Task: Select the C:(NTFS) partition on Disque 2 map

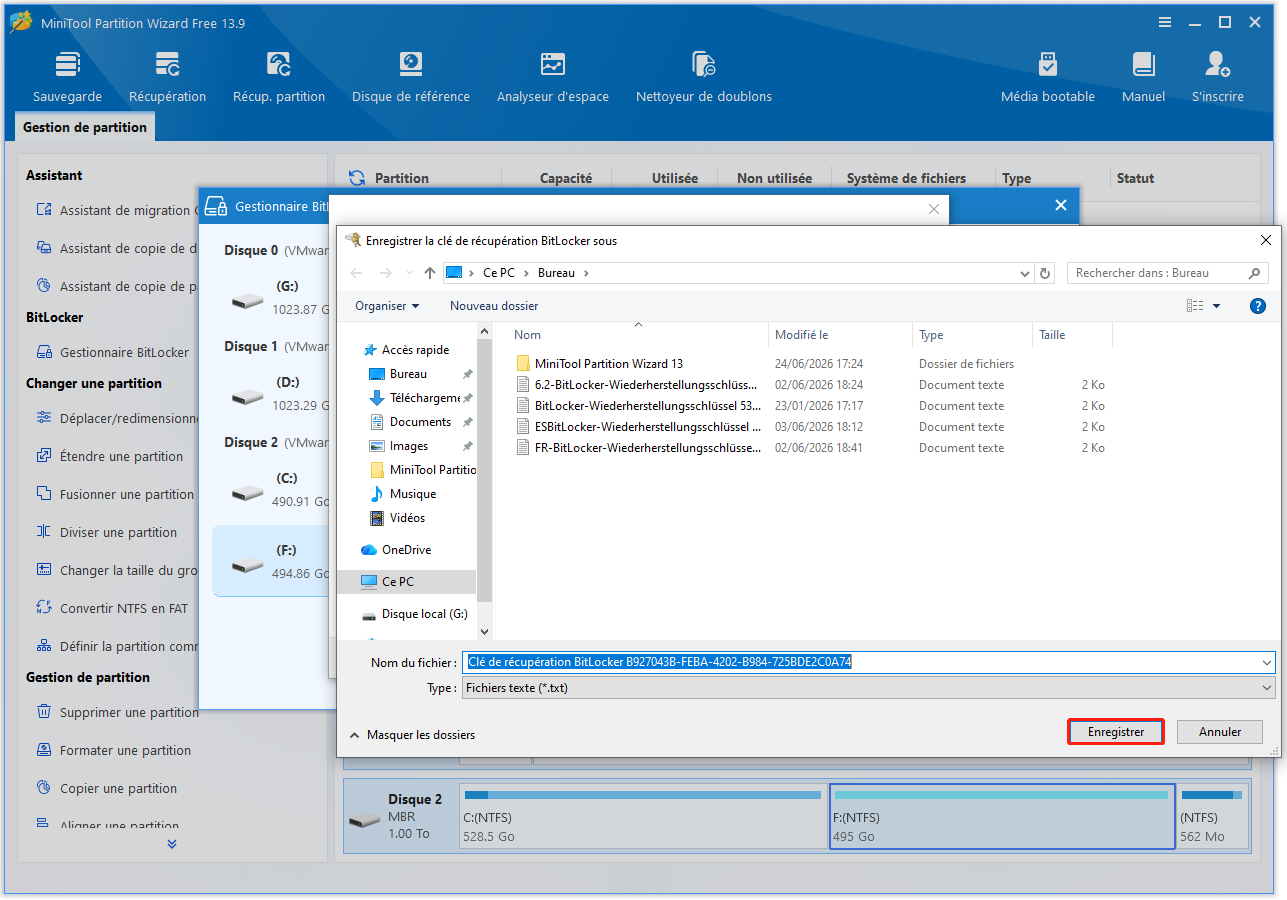Action: coord(642,816)
